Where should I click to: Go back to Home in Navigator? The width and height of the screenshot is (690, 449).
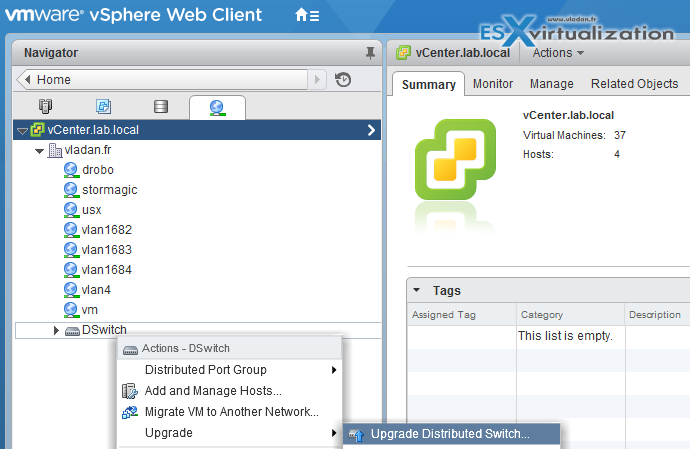(x=162, y=80)
